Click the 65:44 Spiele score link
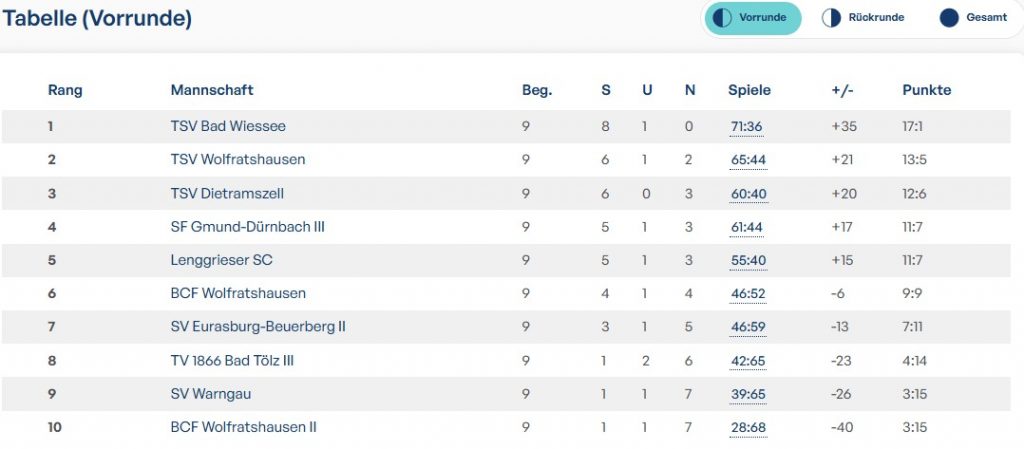The width and height of the screenshot is (1024, 449). pyautogui.click(x=746, y=159)
